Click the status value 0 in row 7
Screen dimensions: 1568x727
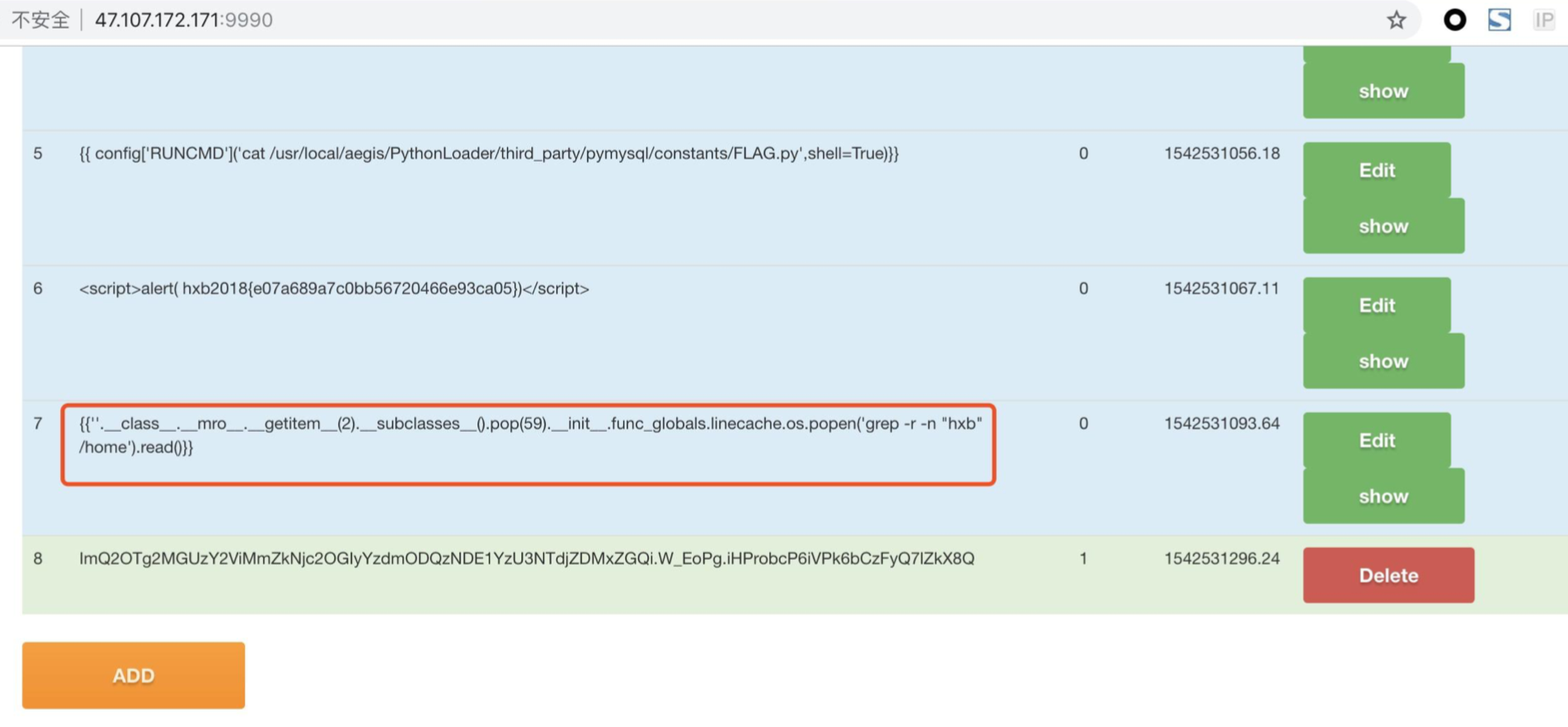(1083, 424)
